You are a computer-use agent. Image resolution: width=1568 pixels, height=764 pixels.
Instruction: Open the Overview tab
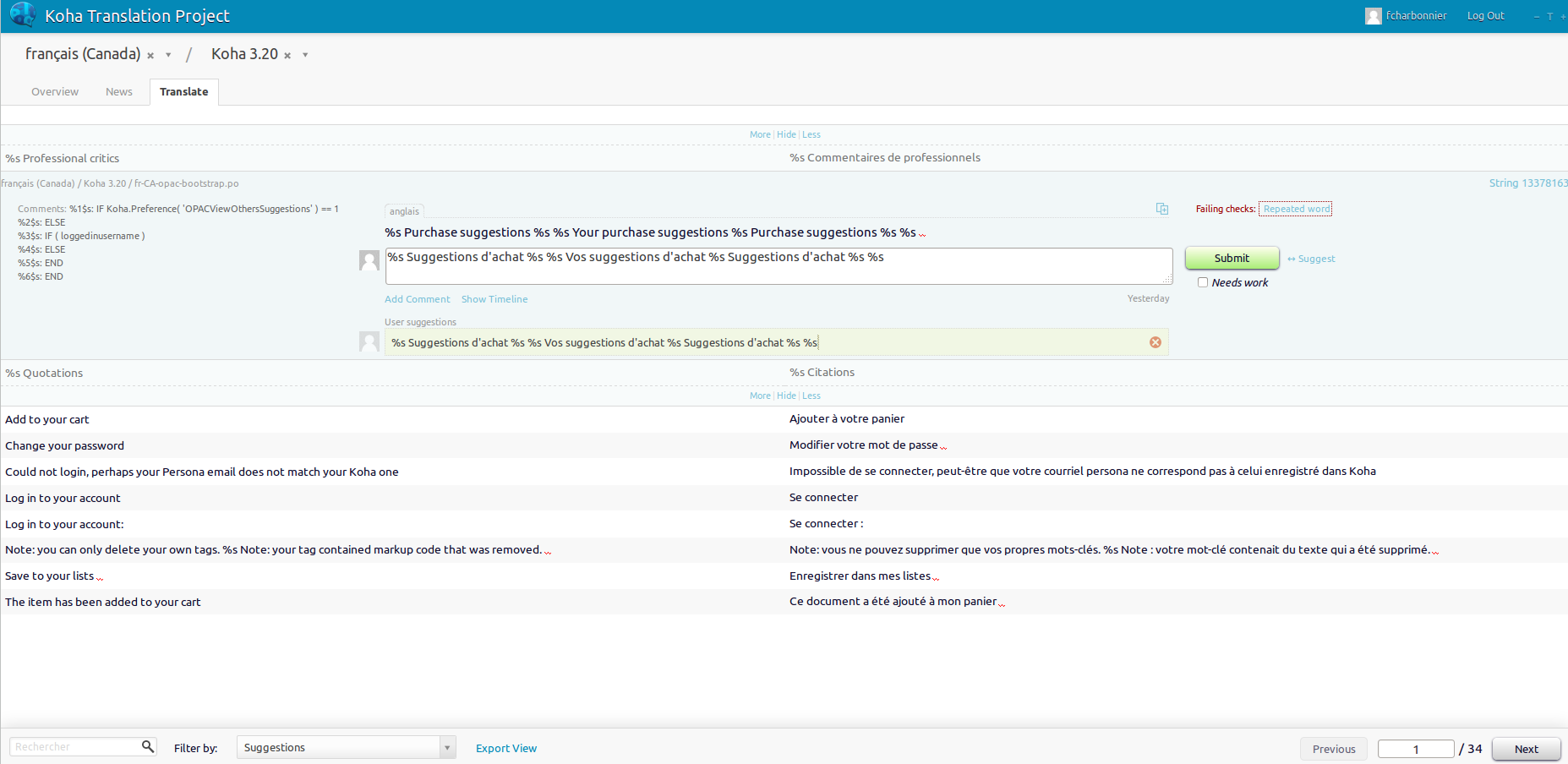[x=55, y=92]
